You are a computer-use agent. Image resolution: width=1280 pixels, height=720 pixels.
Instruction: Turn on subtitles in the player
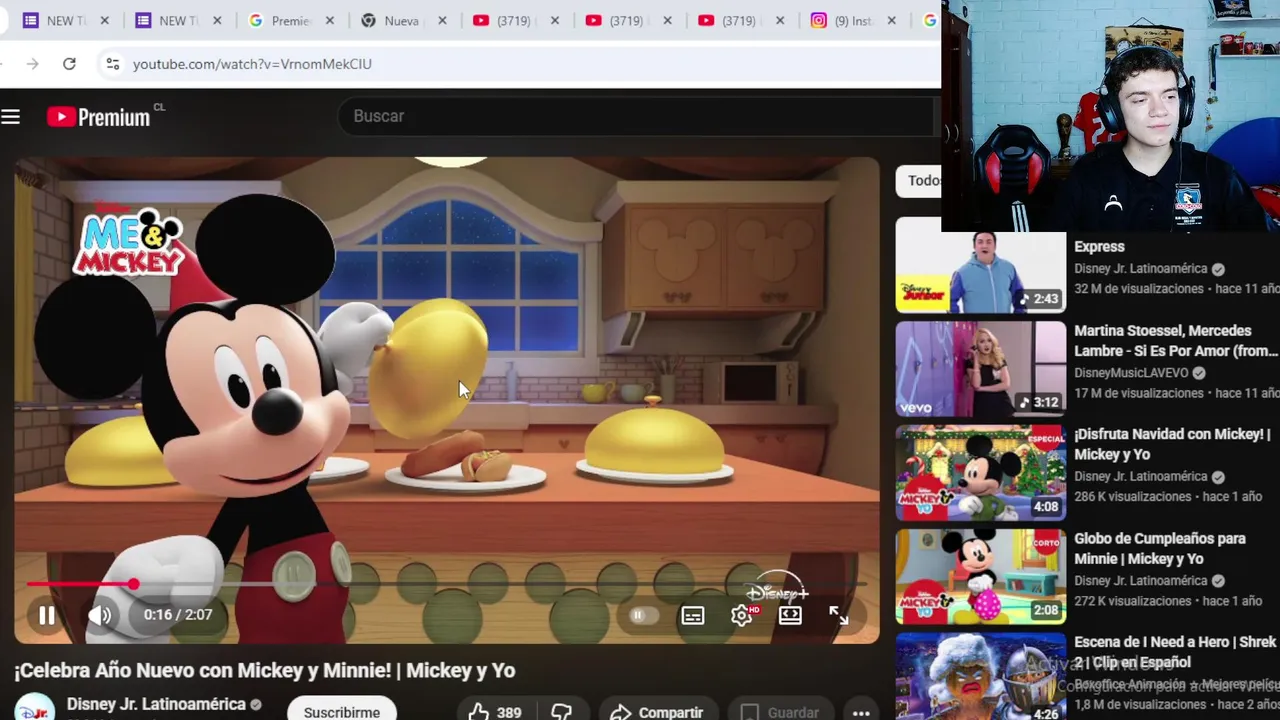tap(693, 615)
